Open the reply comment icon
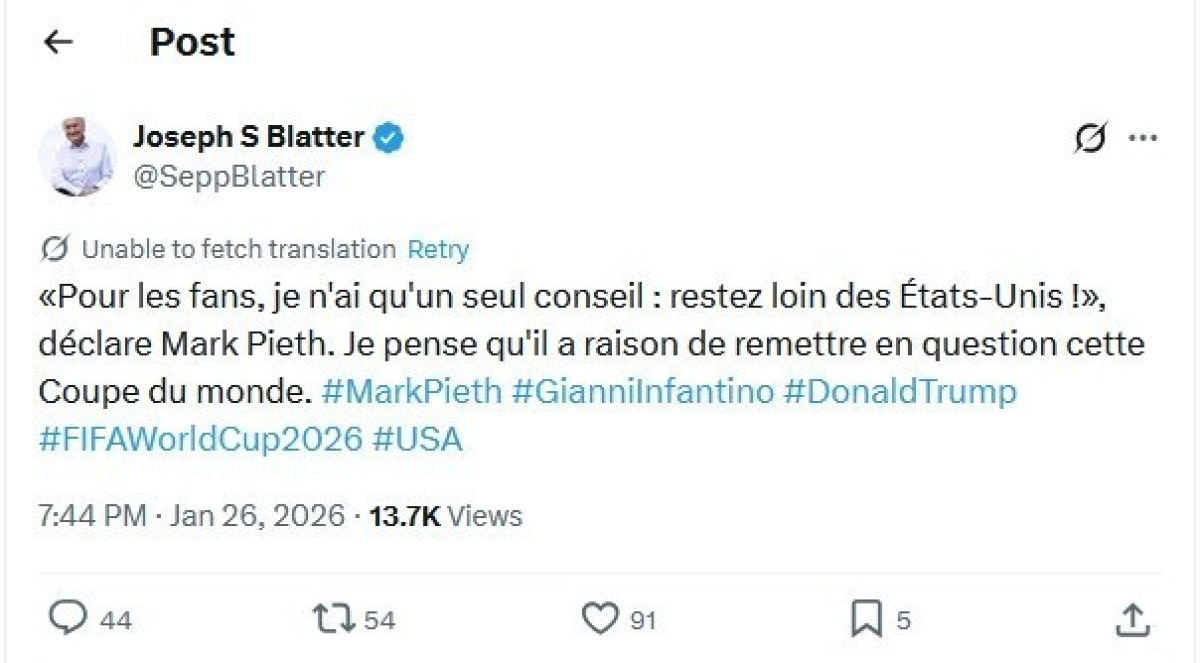This screenshot has height=663, width=1200. pyautogui.click(x=68, y=619)
